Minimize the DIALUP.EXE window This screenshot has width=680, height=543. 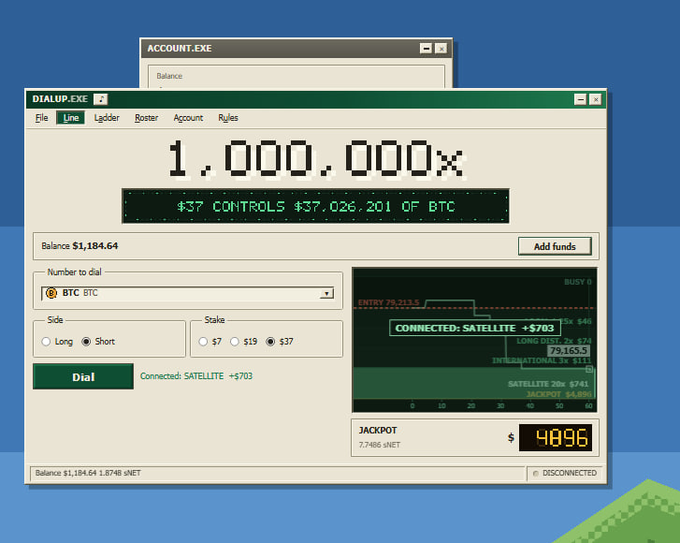click(580, 100)
